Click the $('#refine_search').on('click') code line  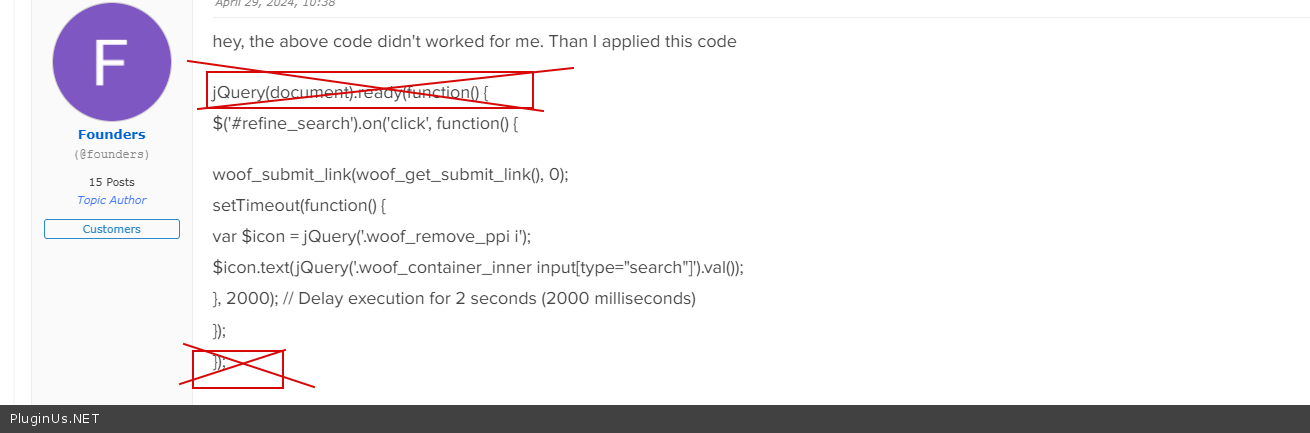[x=365, y=124]
